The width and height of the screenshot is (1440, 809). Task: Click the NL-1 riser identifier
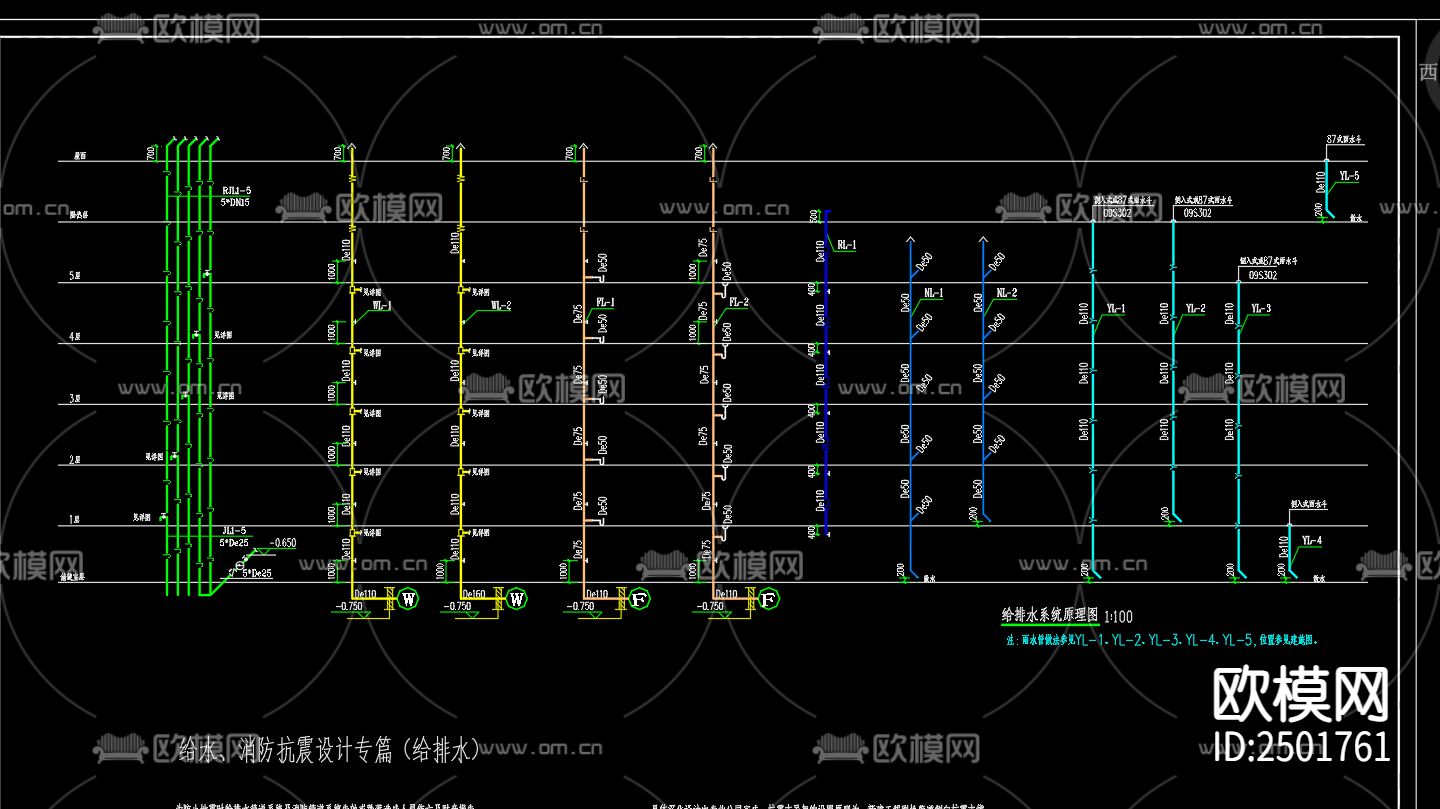(933, 293)
